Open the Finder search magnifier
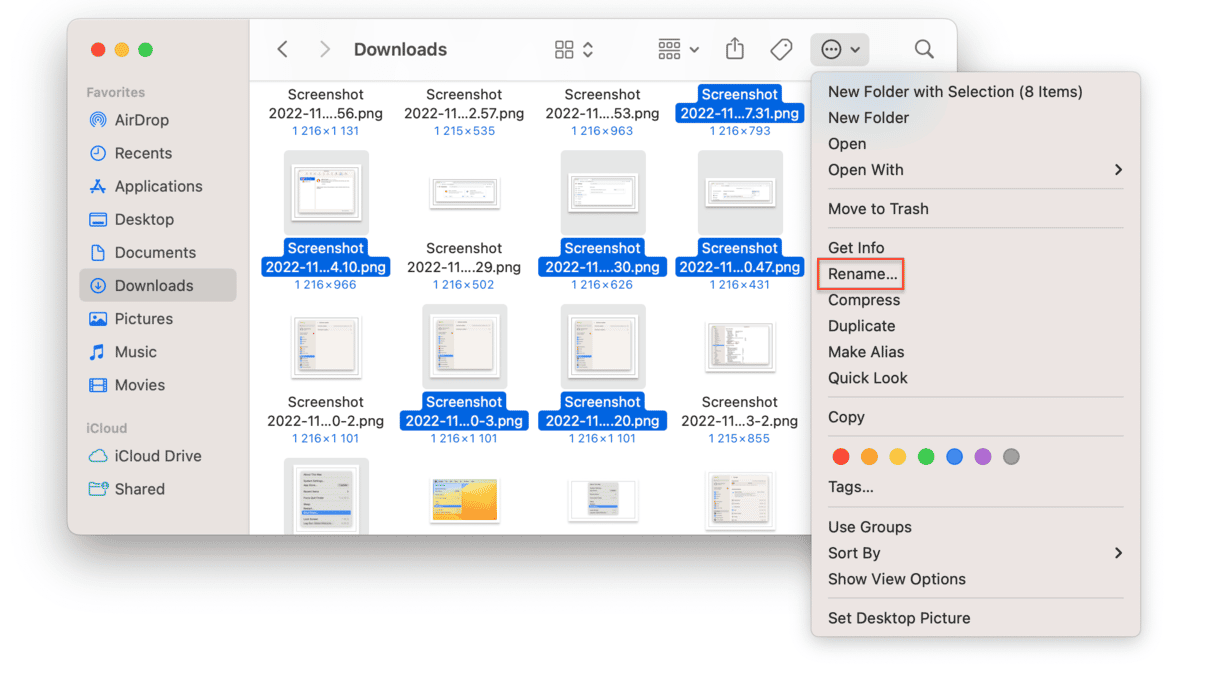Viewport: 1216px width, 679px height. [924, 49]
